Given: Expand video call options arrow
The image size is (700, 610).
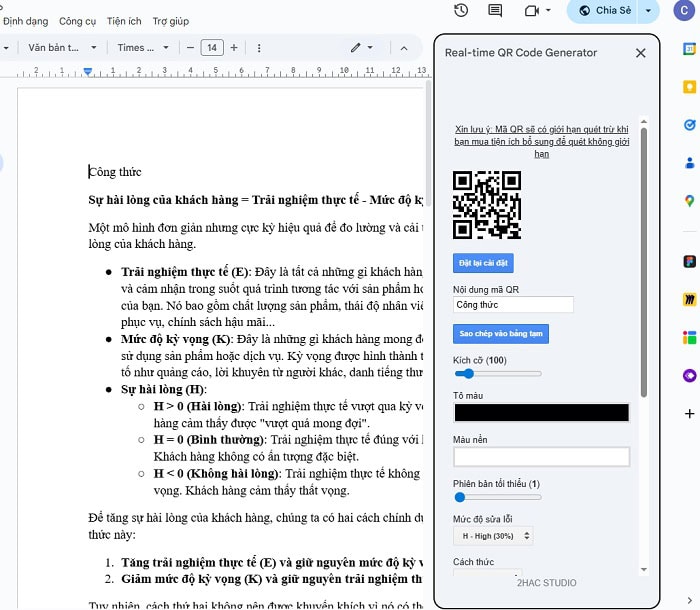Looking at the screenshot, I should [x=548, y=10].
